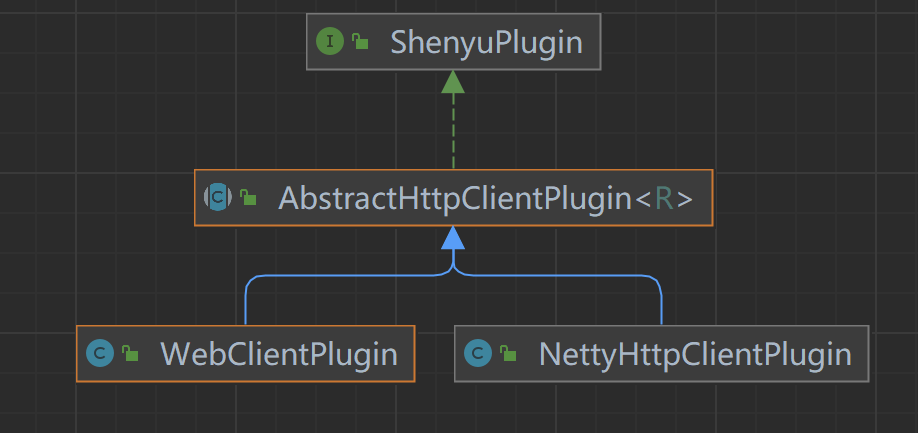This screenshot has width=918, height=433.
Task: Click the public access lock icon beside ShenyuPlugin
Action: (x=358, y=42)
